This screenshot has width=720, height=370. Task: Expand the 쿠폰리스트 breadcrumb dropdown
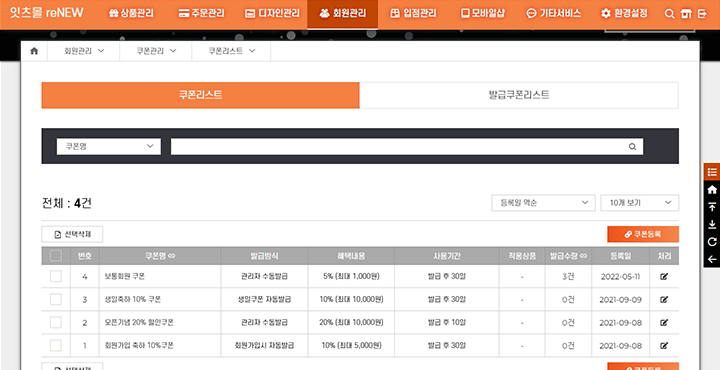(231, 51)
